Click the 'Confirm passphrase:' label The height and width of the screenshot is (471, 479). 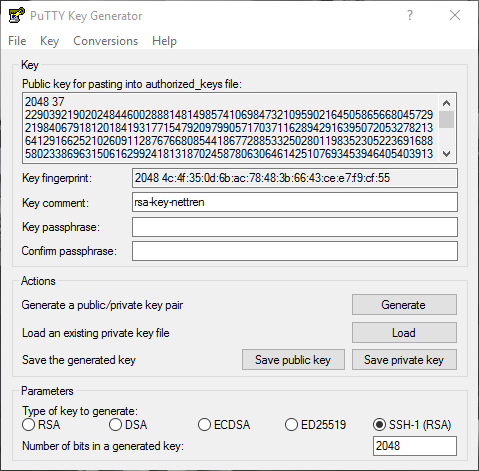[69, 251]
